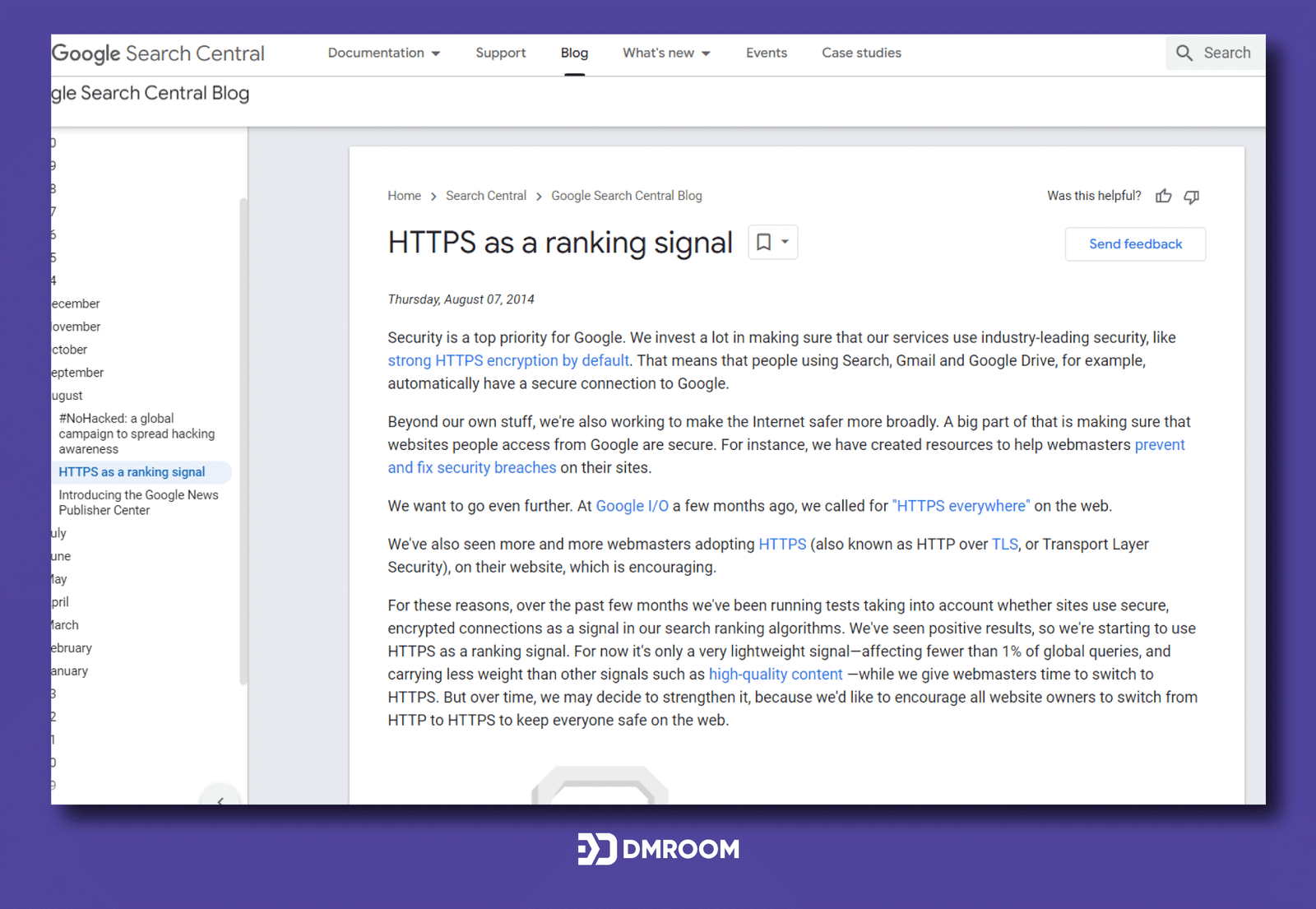Open the "HTTPS everywhere" link
This screenshot has height=909, width=1316.
click(961, 506)
